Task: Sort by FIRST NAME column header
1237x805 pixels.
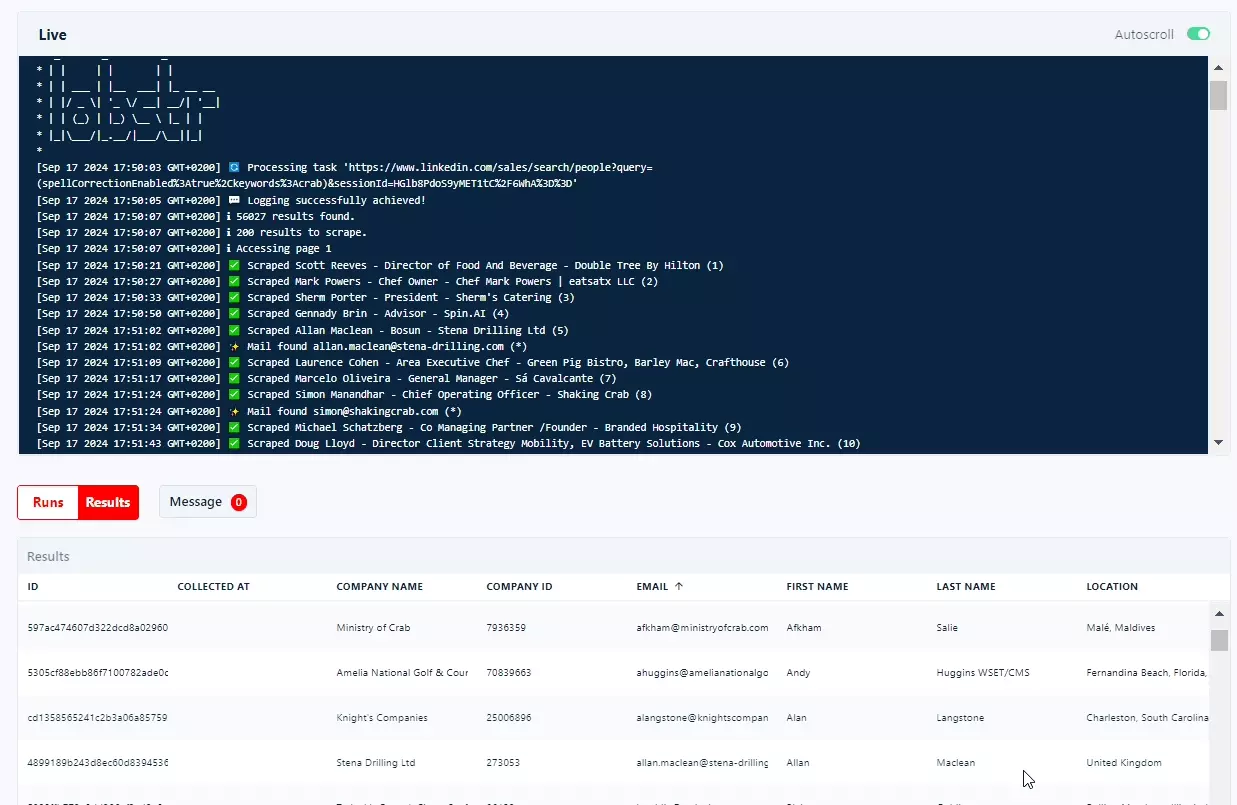Action: coord(817,587)
